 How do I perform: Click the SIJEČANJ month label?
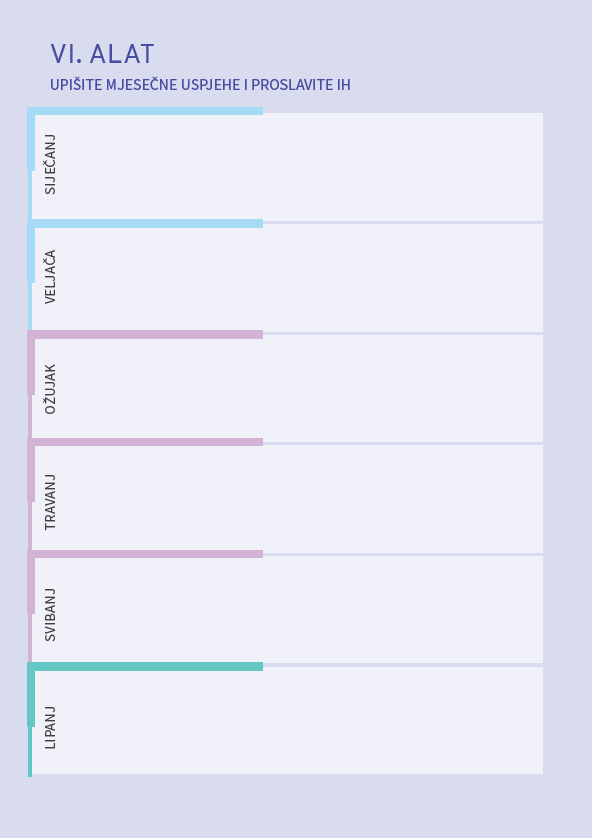click(x=50, y=164)
